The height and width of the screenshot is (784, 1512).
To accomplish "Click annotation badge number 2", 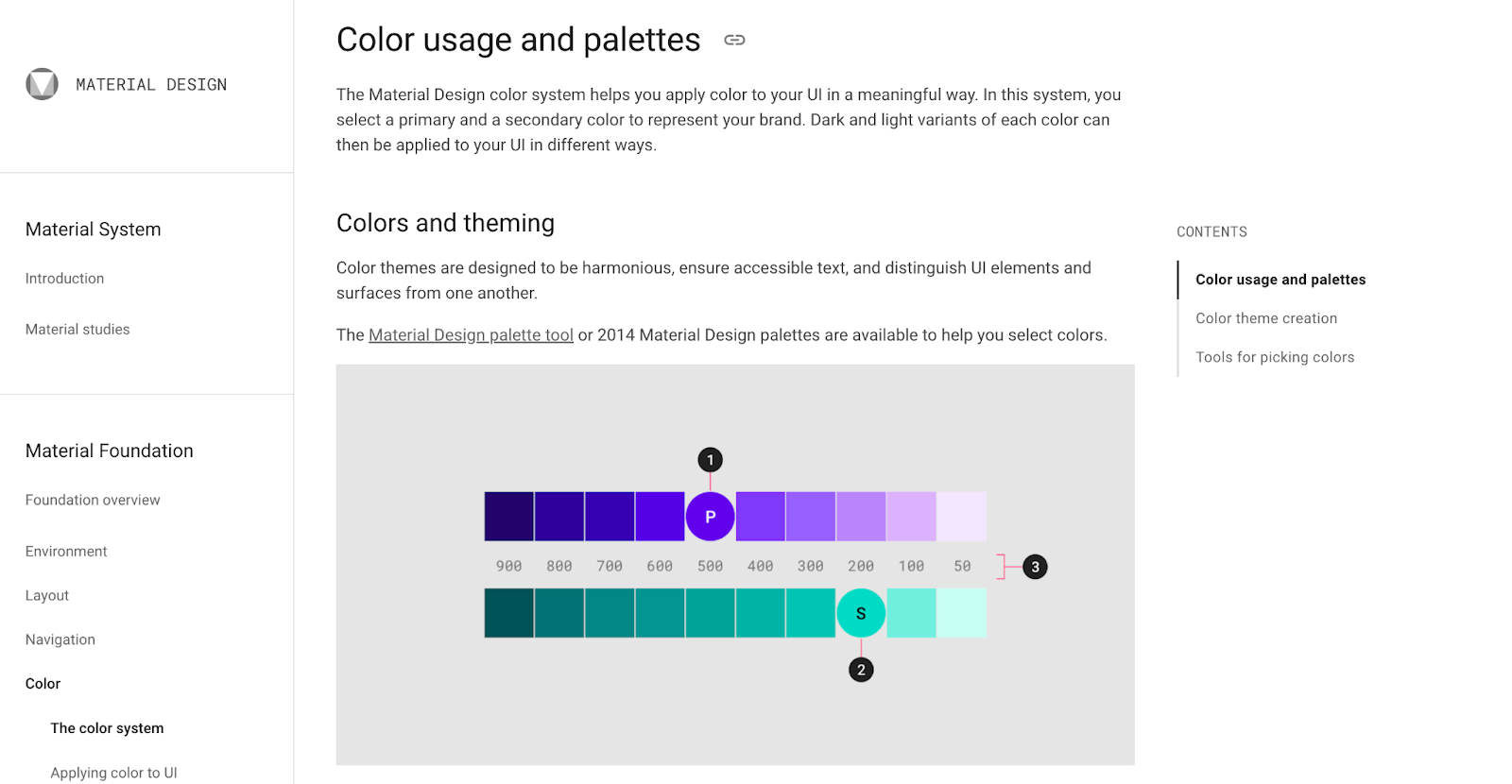I will tap(861, 670).
